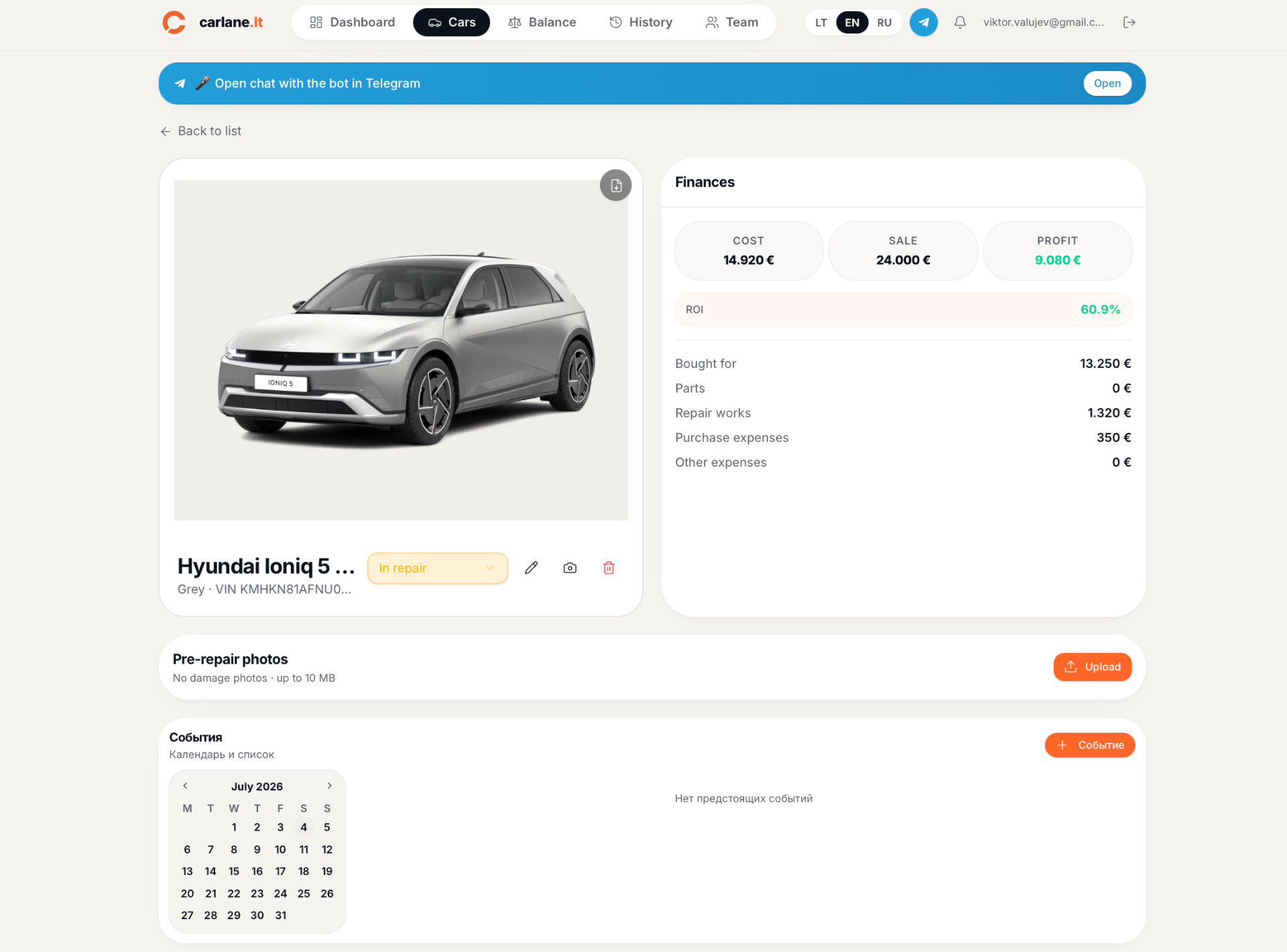The width and height of the screenshot is (1287, 952).
Task: Click the paper plane icon in banner
Action: (x=180, y=83)
